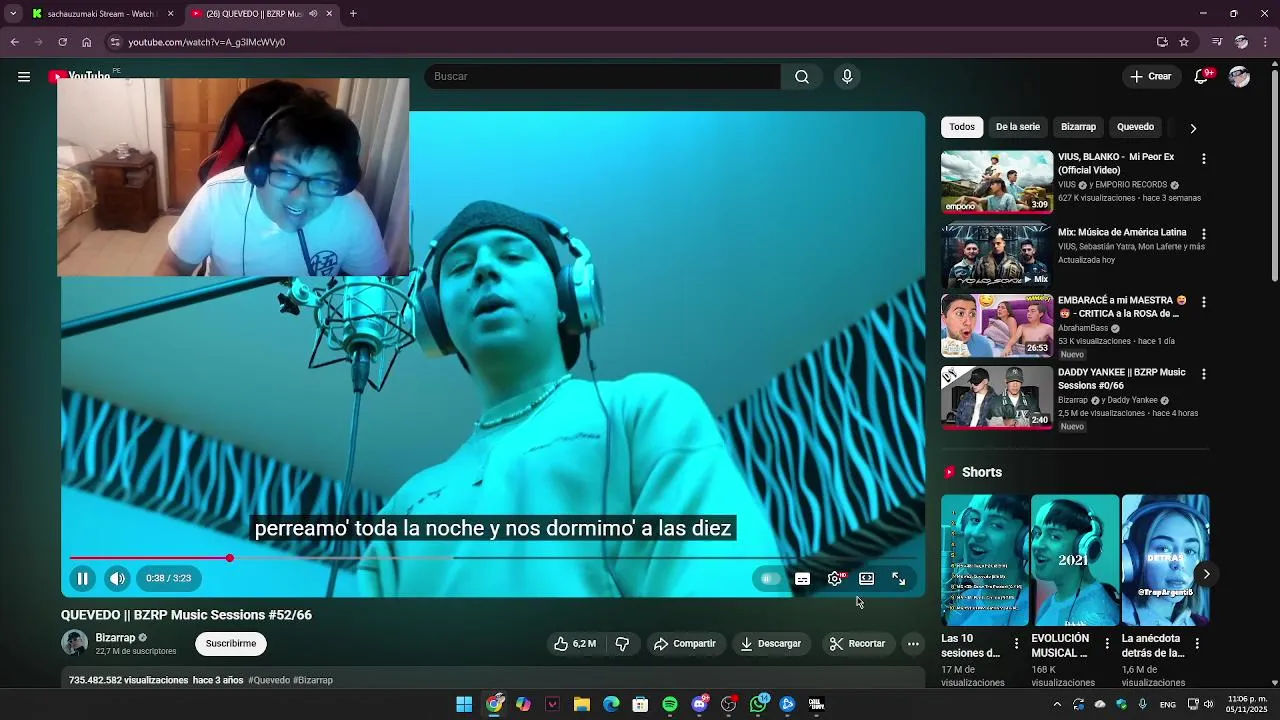Screen dimensions: 1280x720
Task: Dislike the video
Action: [622, 644]
